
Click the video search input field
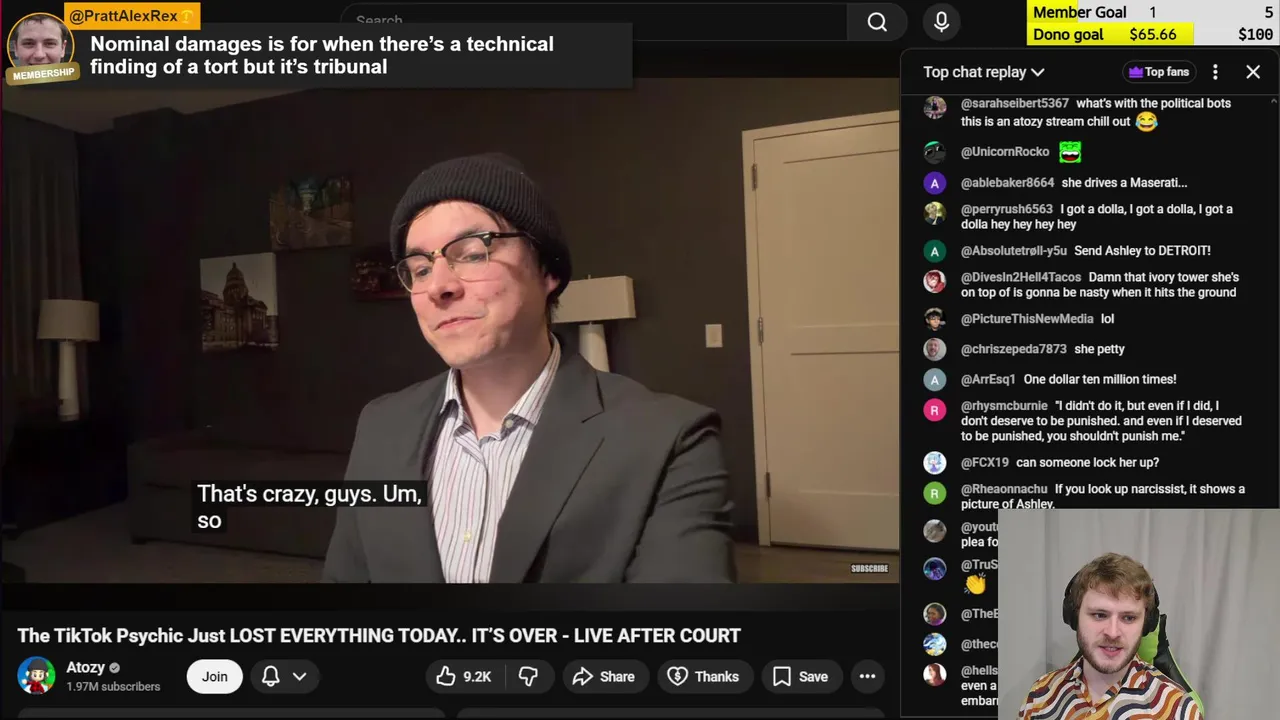point(594,21)
